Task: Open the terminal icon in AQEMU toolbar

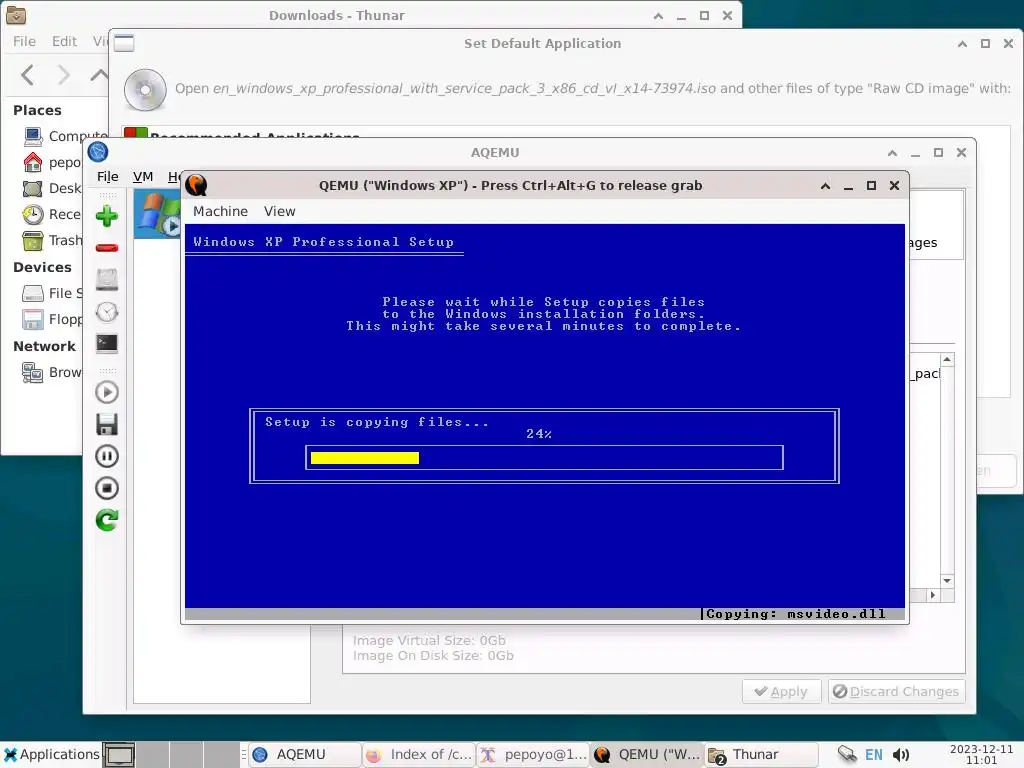Action: pyautogui.click(x=106, y=343)
